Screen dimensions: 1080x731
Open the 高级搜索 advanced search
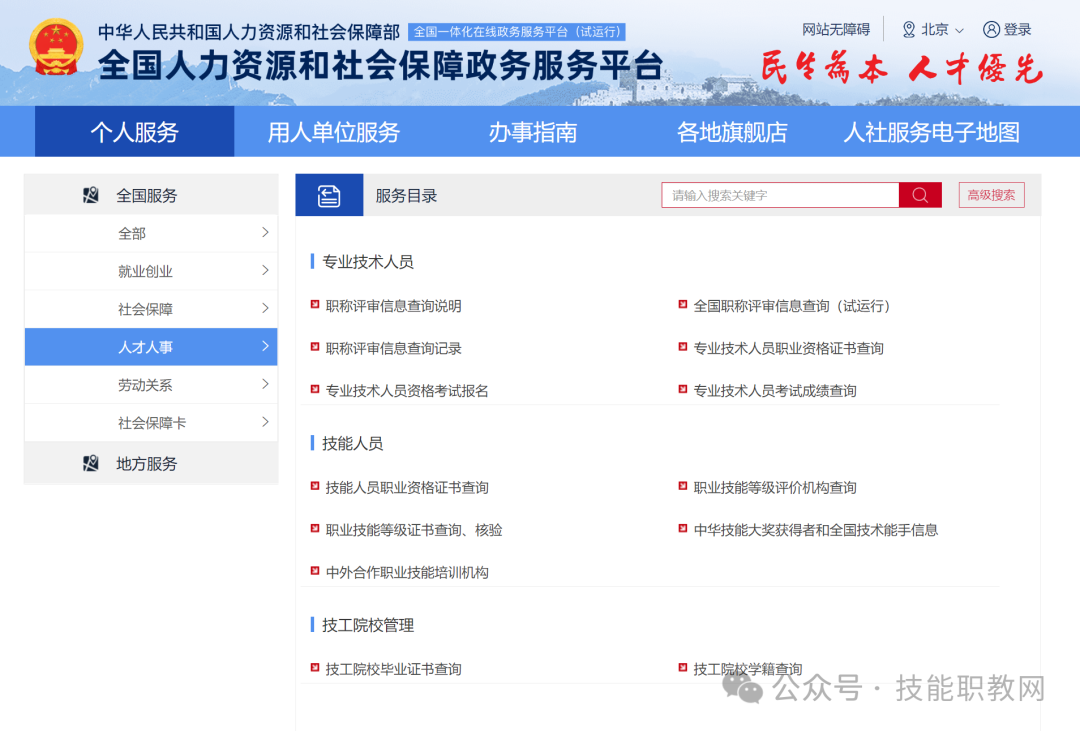click(x=991, y=194)
